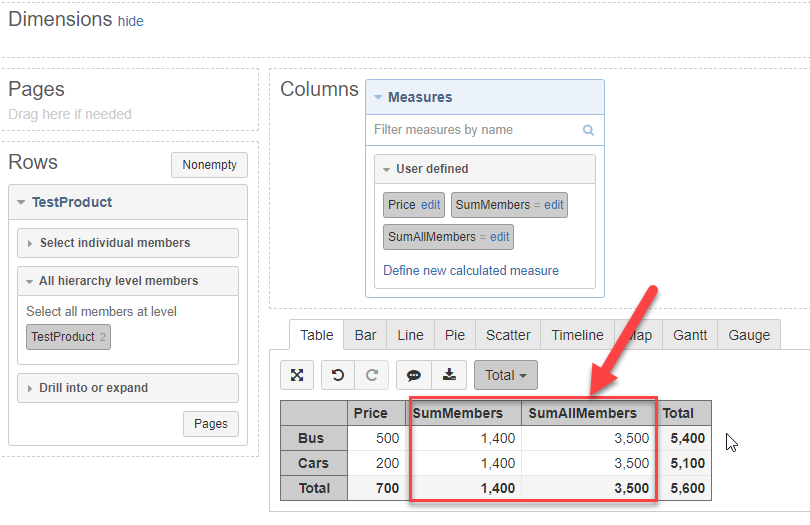Switch to the Bar chart tab
Viewport: 810px width, 525px height.
pyautogui.click(x=365, y=335)
